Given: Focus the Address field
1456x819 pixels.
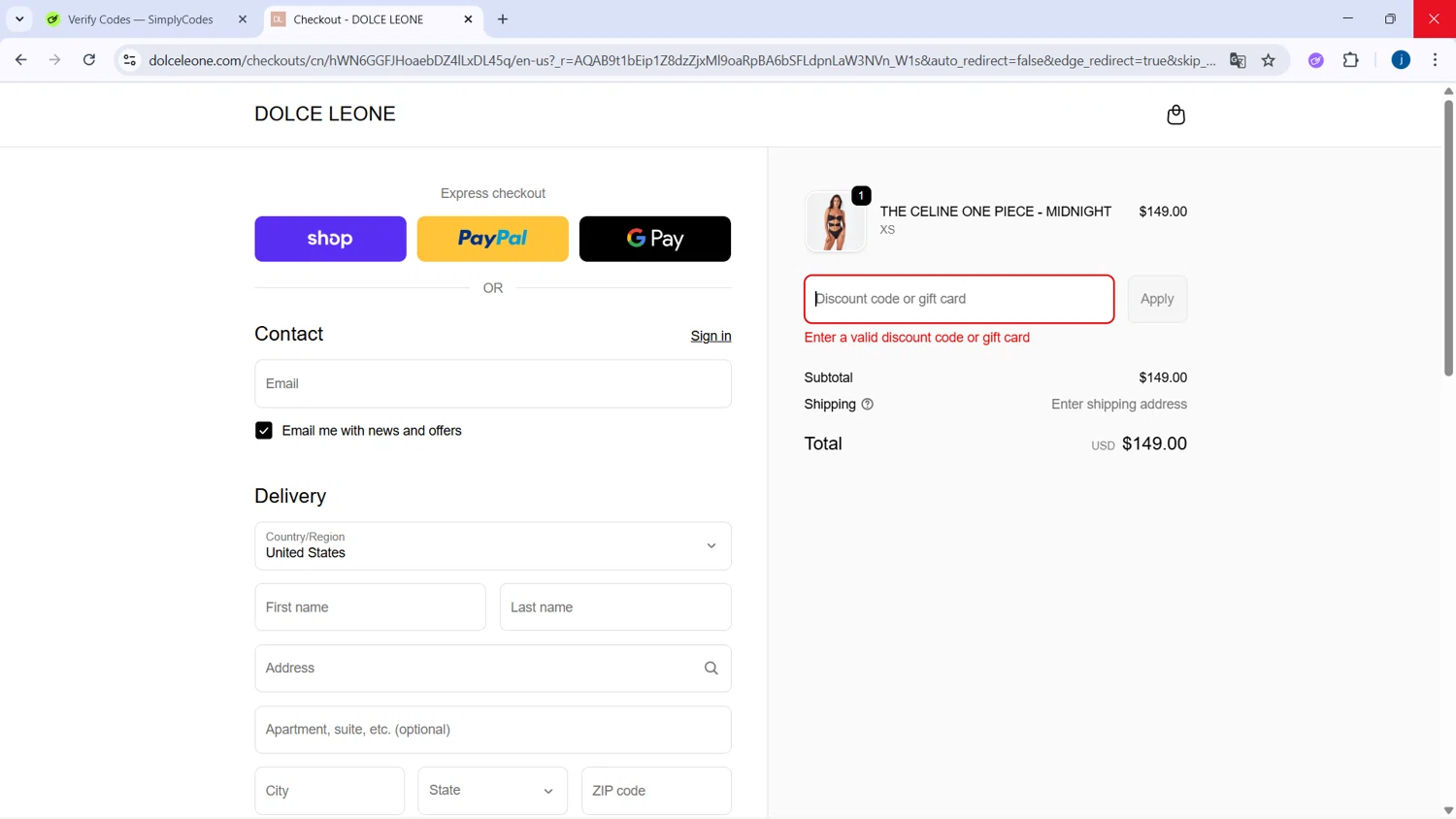Looking at the screenshot, I should 493,669.
